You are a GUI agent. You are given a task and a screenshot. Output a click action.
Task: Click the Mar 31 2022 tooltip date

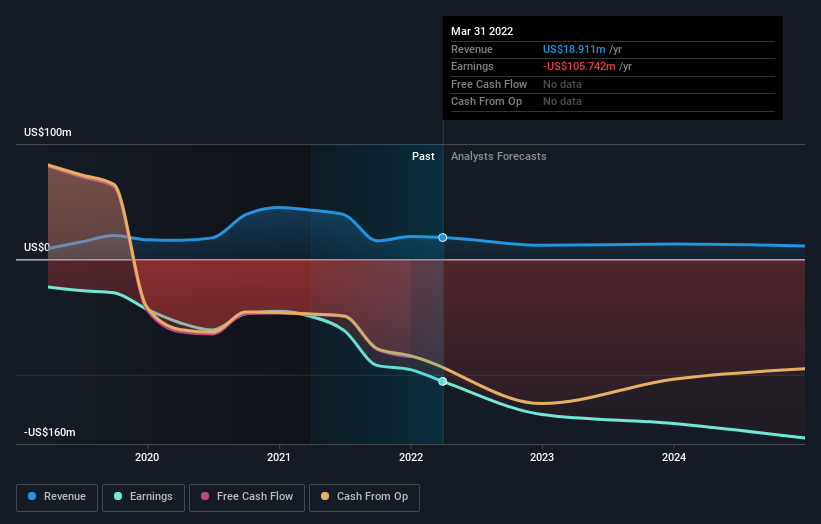click(x=482, y=31)
